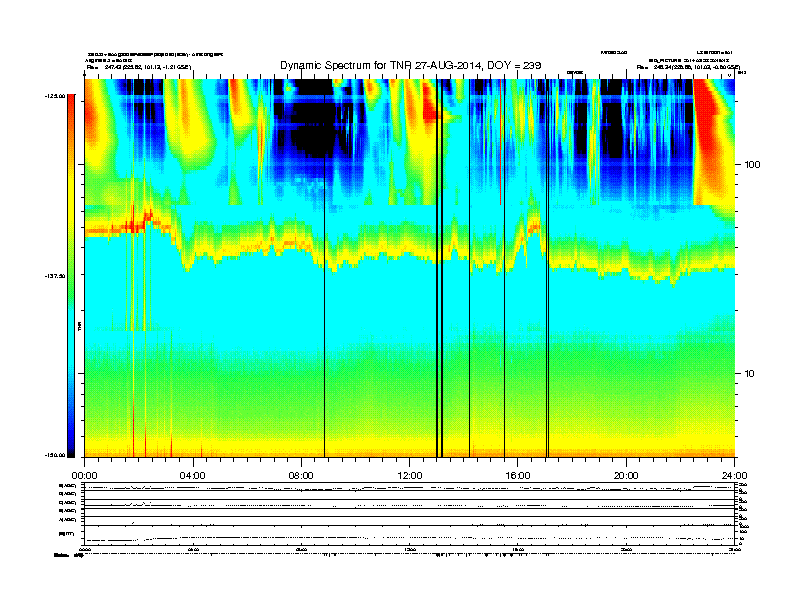Click the -150.00 color scale label
This screenshot has height=612, width=792.
55,455
